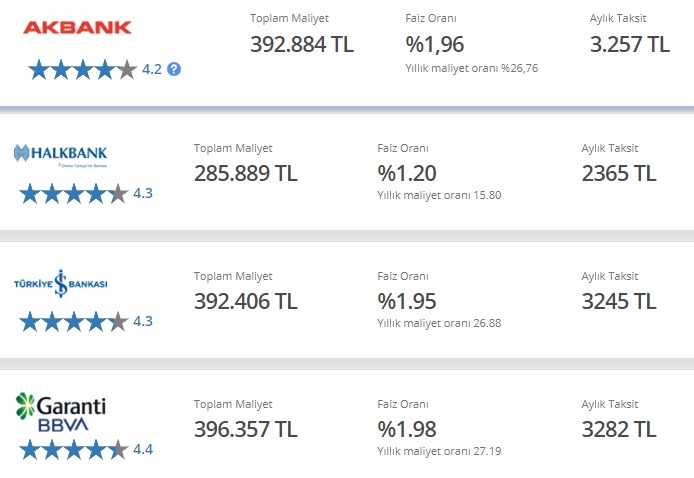The image size is (694, 478).
Task: Click İş Bankası star rating
Action: click(74, 321)
